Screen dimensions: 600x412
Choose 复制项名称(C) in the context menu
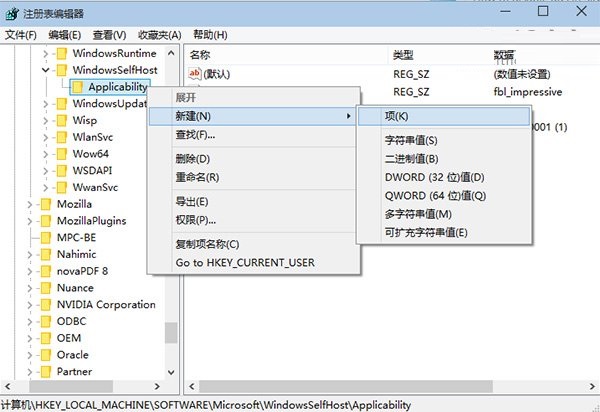tap(253, 244)
